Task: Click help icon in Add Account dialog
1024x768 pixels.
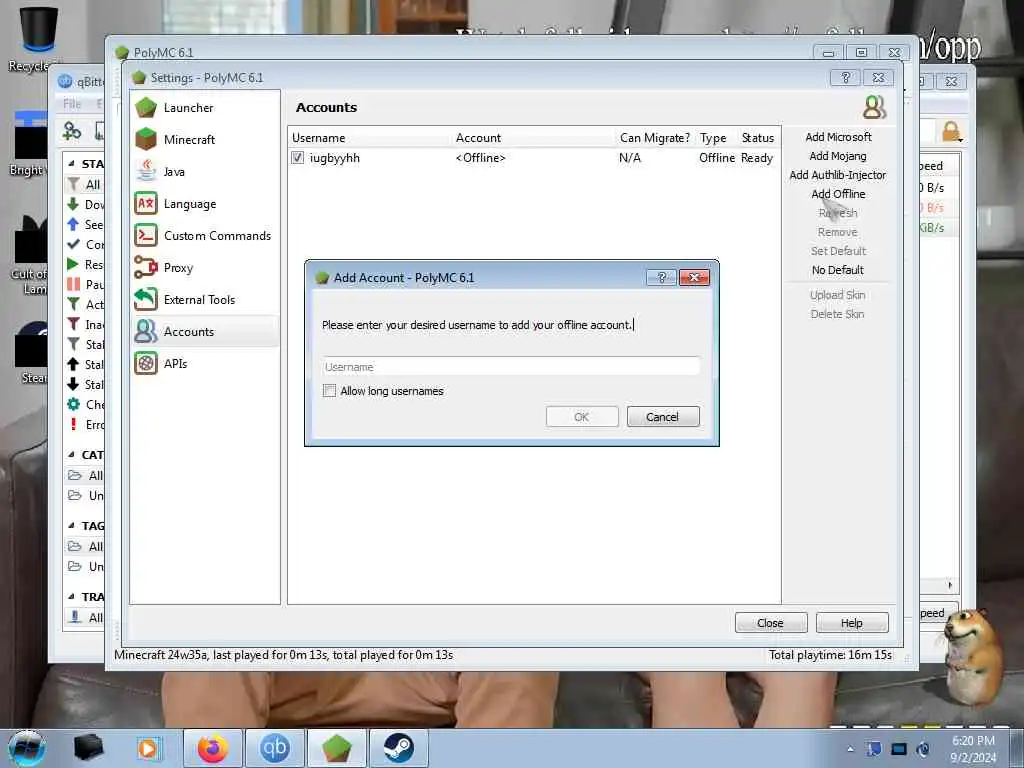Action: (661, 278)
